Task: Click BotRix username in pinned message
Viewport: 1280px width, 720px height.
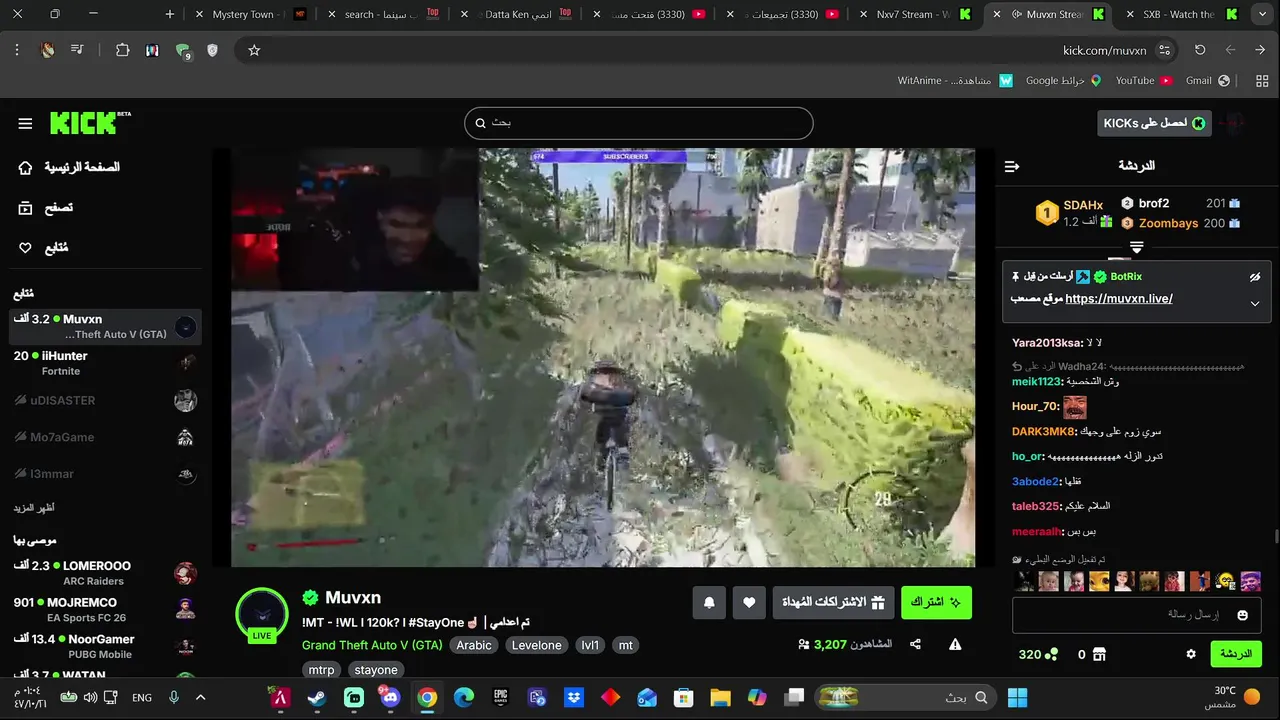Action: pyautogui.click(x=1126, y=276)
